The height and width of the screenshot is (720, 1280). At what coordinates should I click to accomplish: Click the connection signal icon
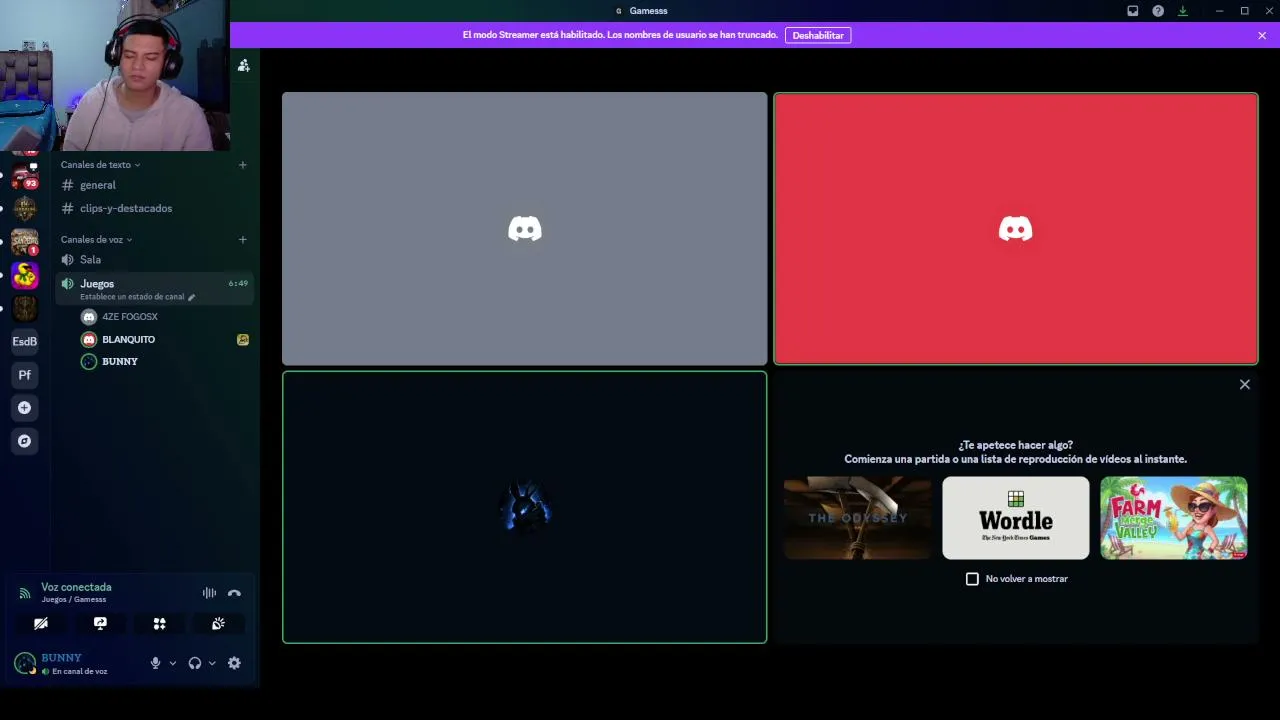25,593
